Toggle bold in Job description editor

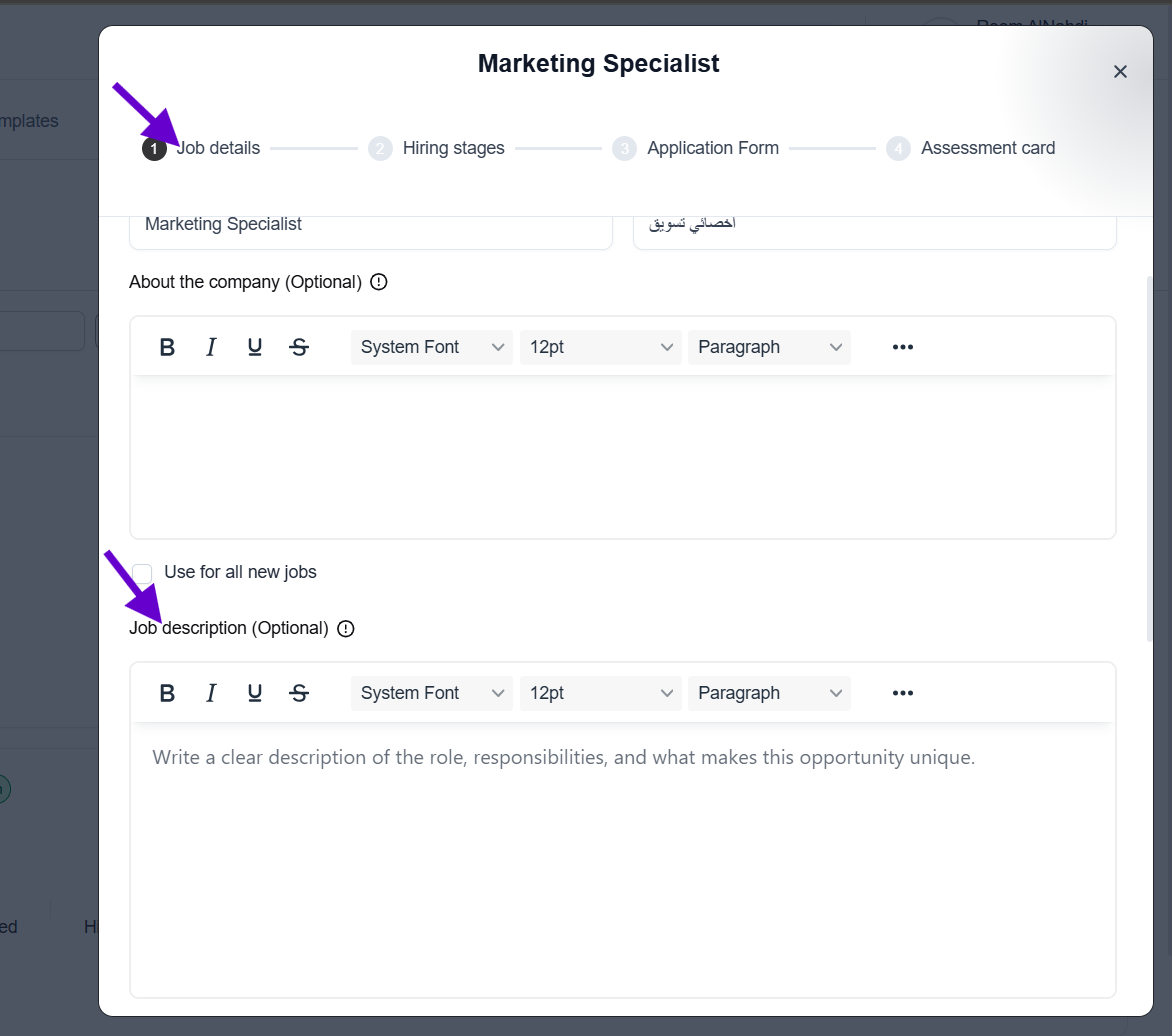tap(167, 693)
